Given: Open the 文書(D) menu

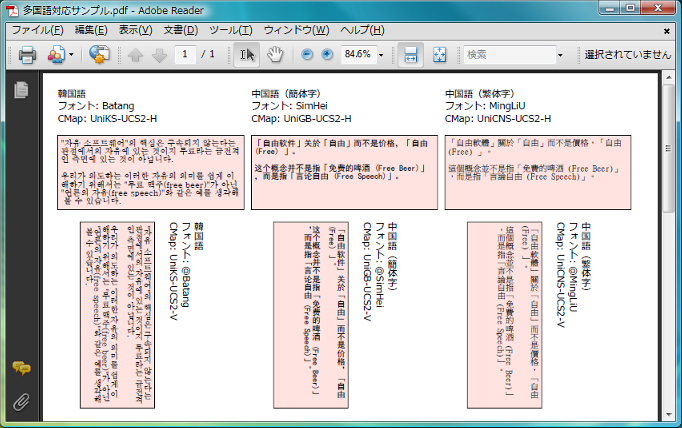Looking at the screenshot, I should point(181,30).
